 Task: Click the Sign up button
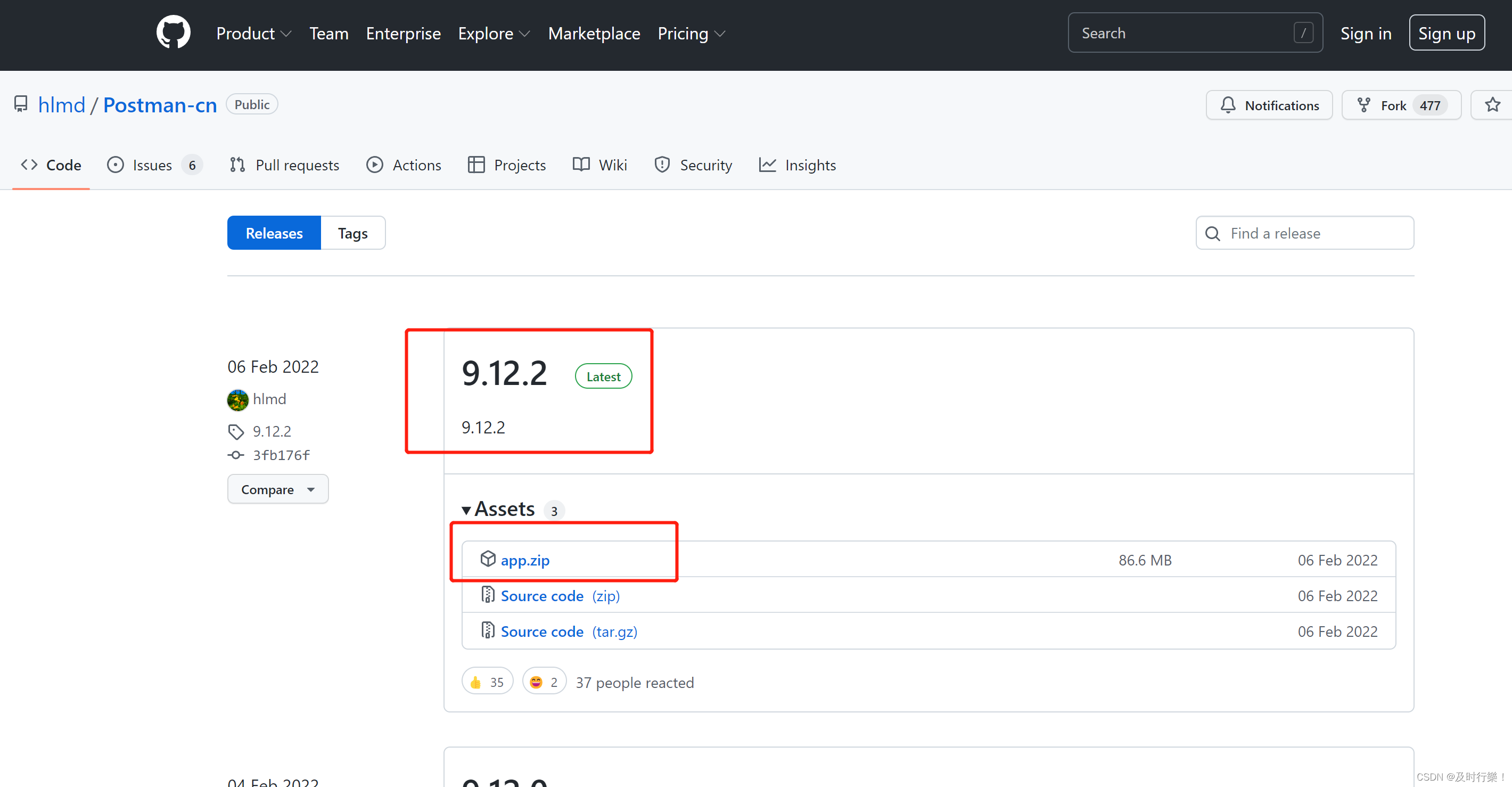coord(1447,33)
